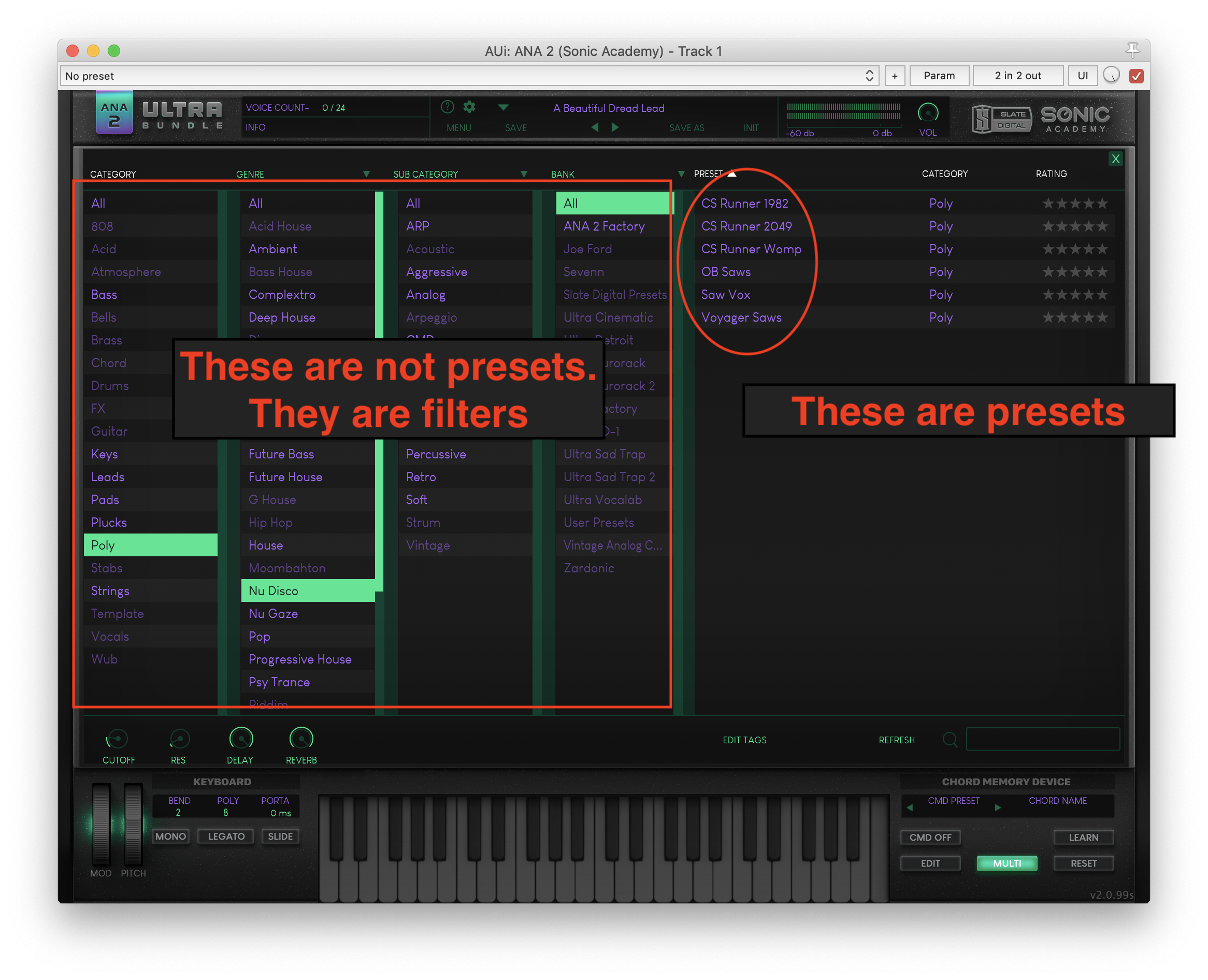Select the Percussive sub category
The width and height of the screenshot is (1208, 980).
pyautogui.click(x=465, y=454)
